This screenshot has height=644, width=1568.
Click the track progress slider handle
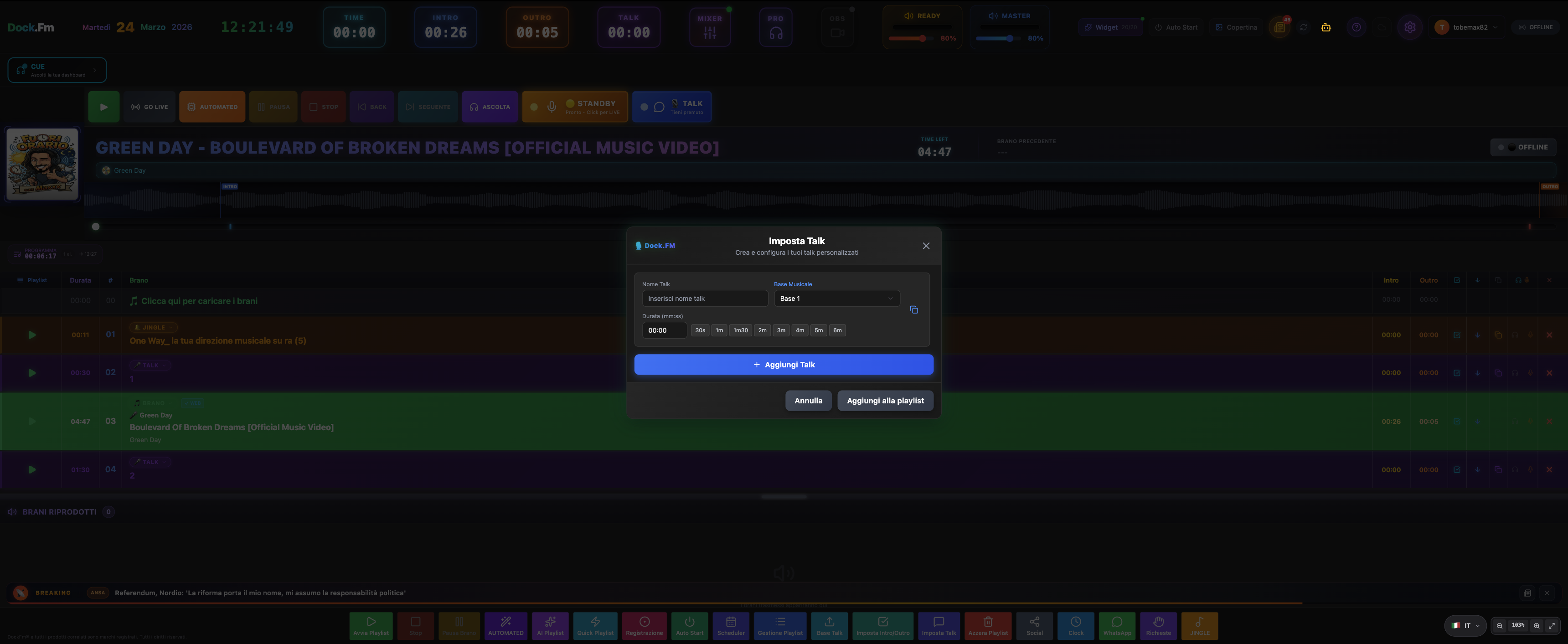(96, 227)
